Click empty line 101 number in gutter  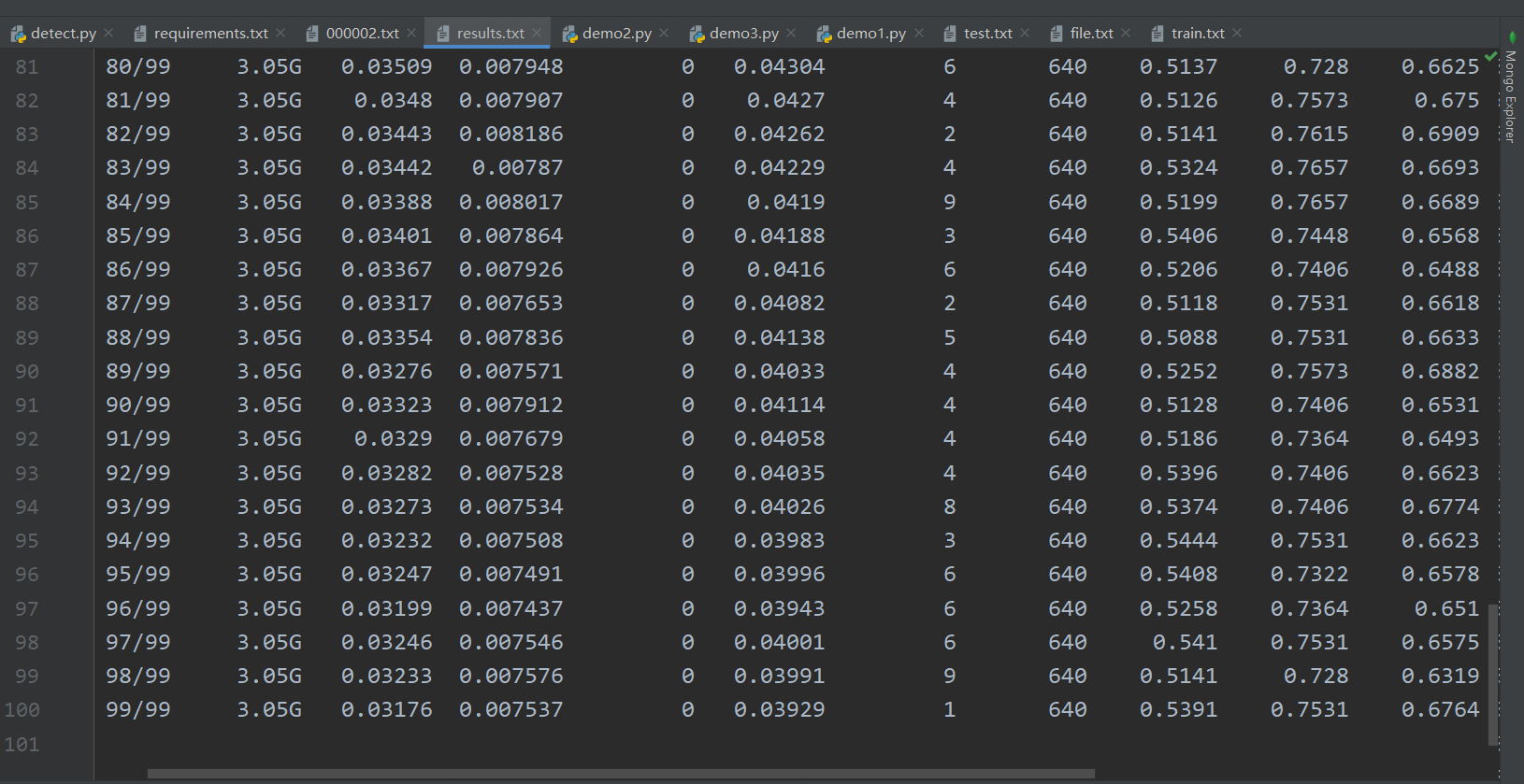click(22, 745)
